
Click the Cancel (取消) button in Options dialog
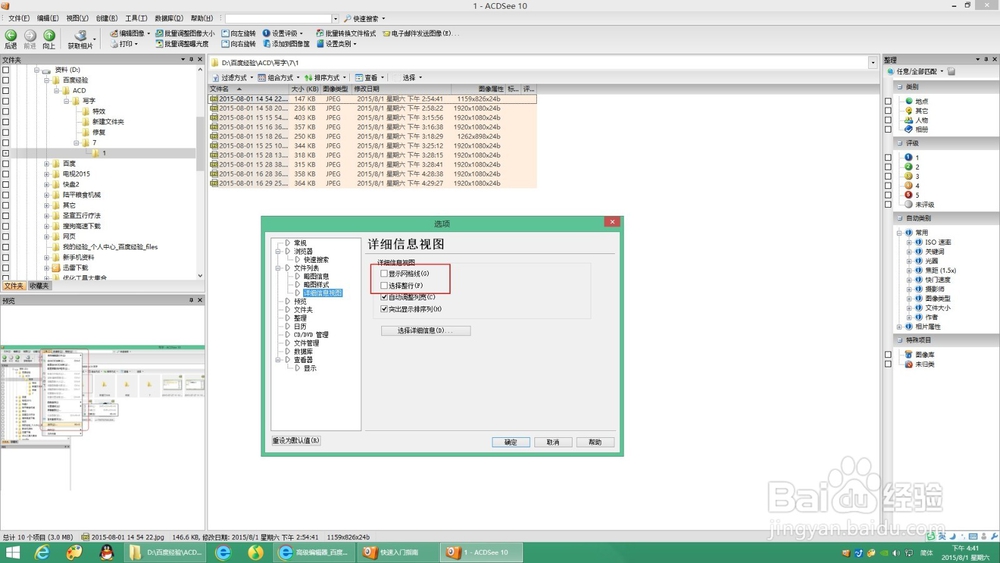tap(553, 442)
